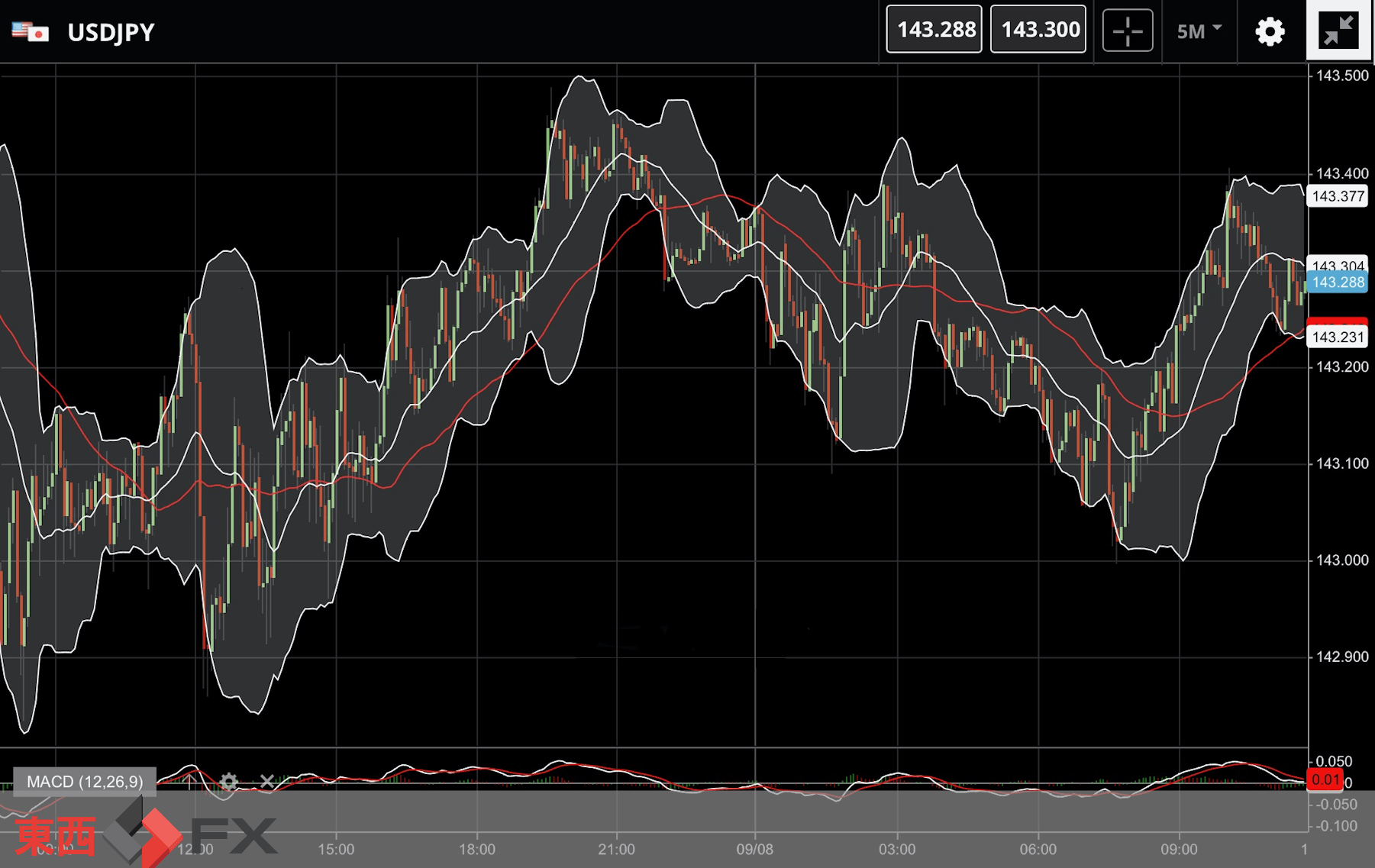
Task: Toggle the crosshair cursor button
Action: click(1127, 31)
